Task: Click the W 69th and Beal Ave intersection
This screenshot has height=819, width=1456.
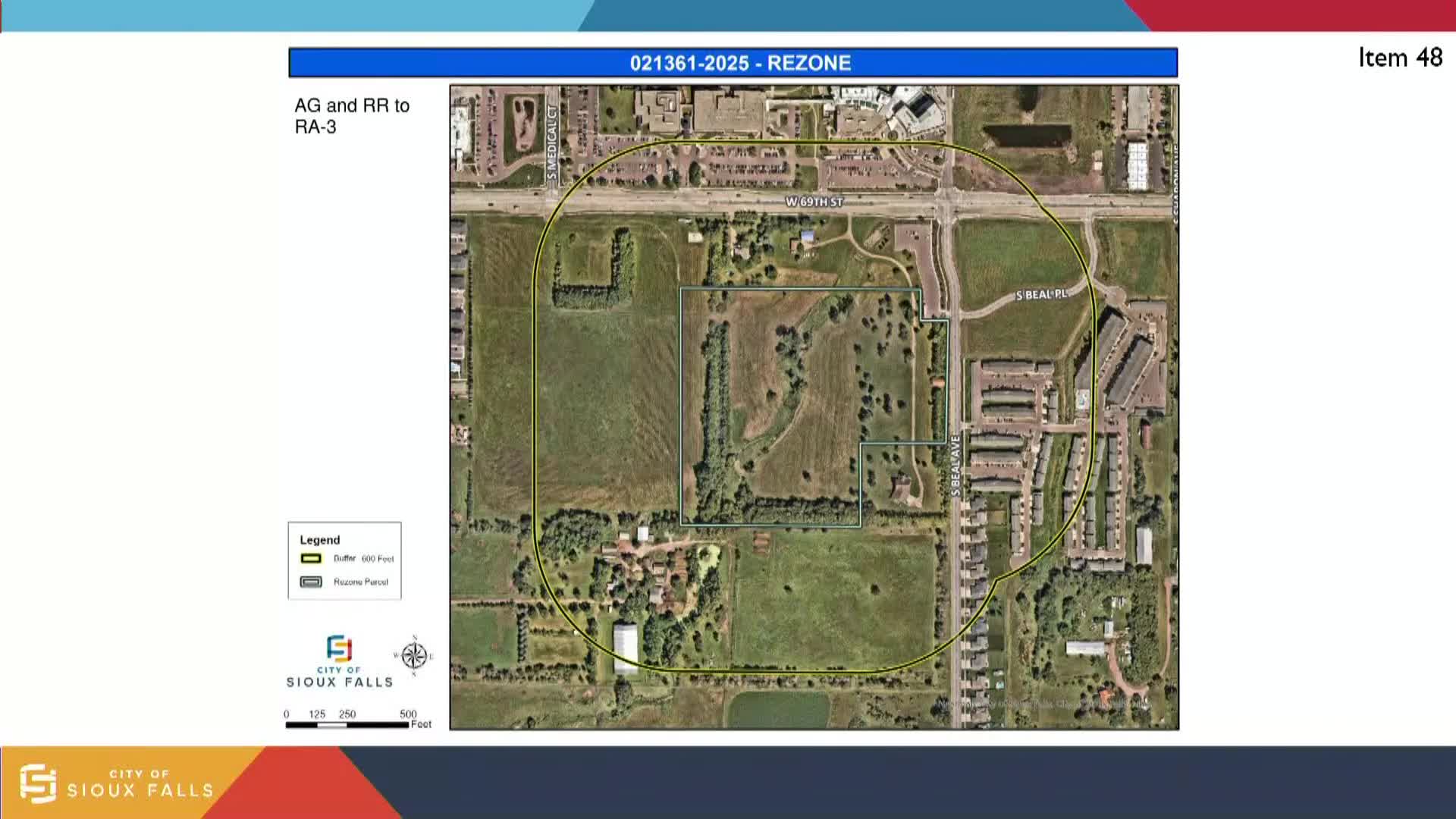Action: (947, 203)
